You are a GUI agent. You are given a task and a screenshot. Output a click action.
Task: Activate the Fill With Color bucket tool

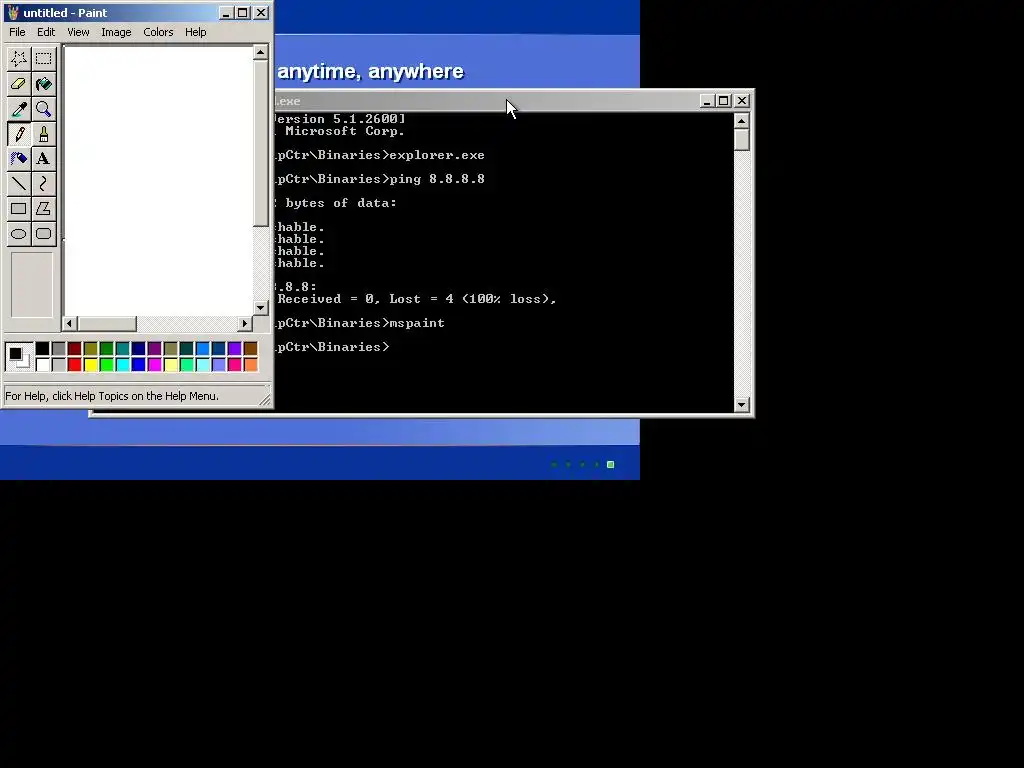(44, 84)
